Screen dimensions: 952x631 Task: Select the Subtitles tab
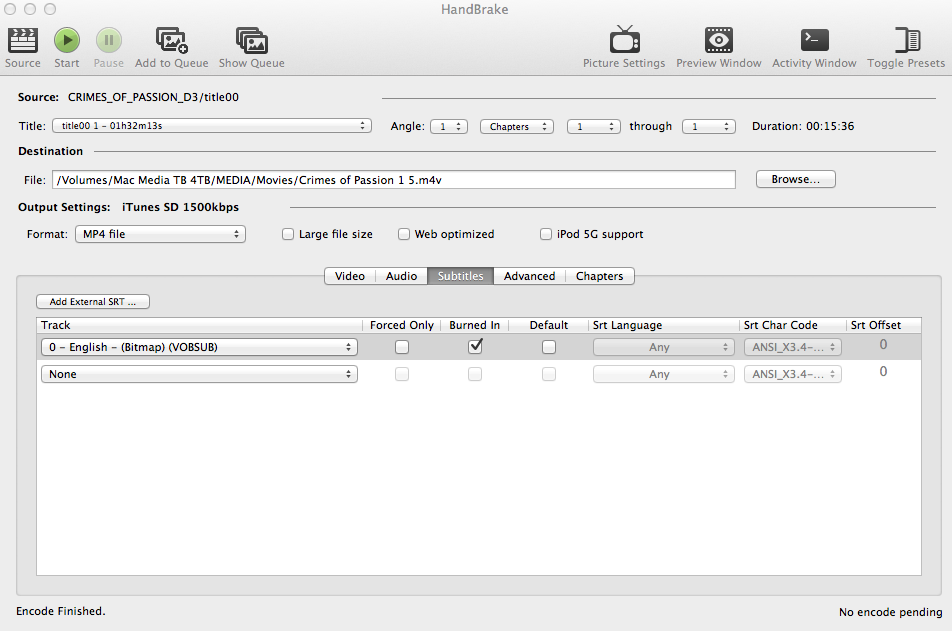460,276
